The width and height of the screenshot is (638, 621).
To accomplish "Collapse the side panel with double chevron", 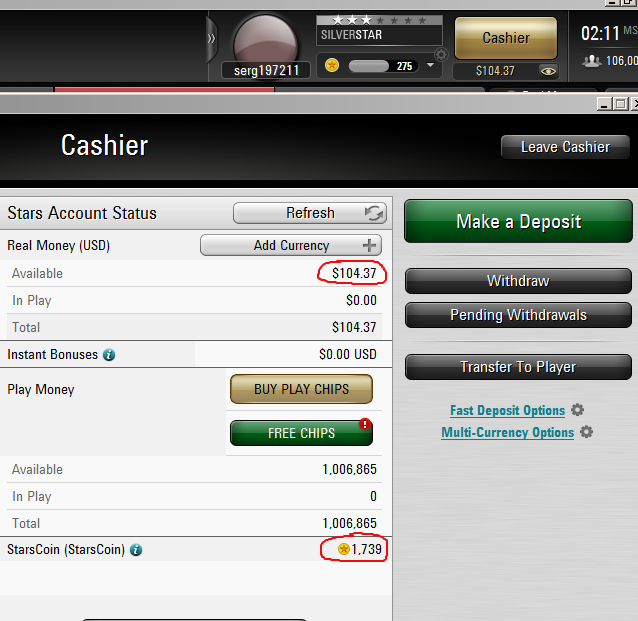I will tap(211, 39).
